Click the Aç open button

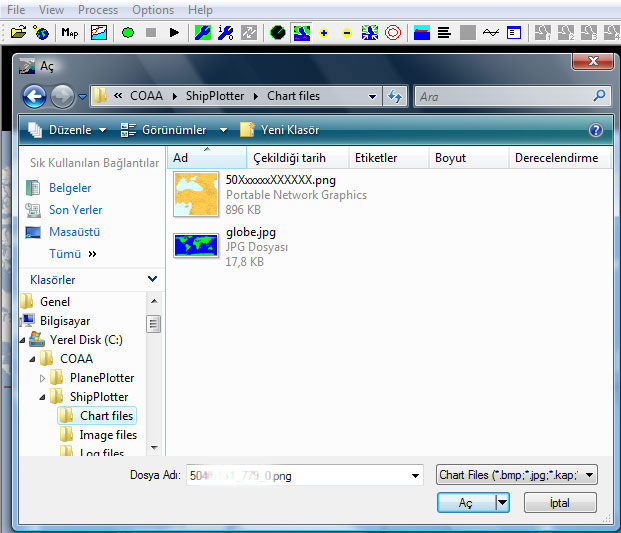pos(466,503)
